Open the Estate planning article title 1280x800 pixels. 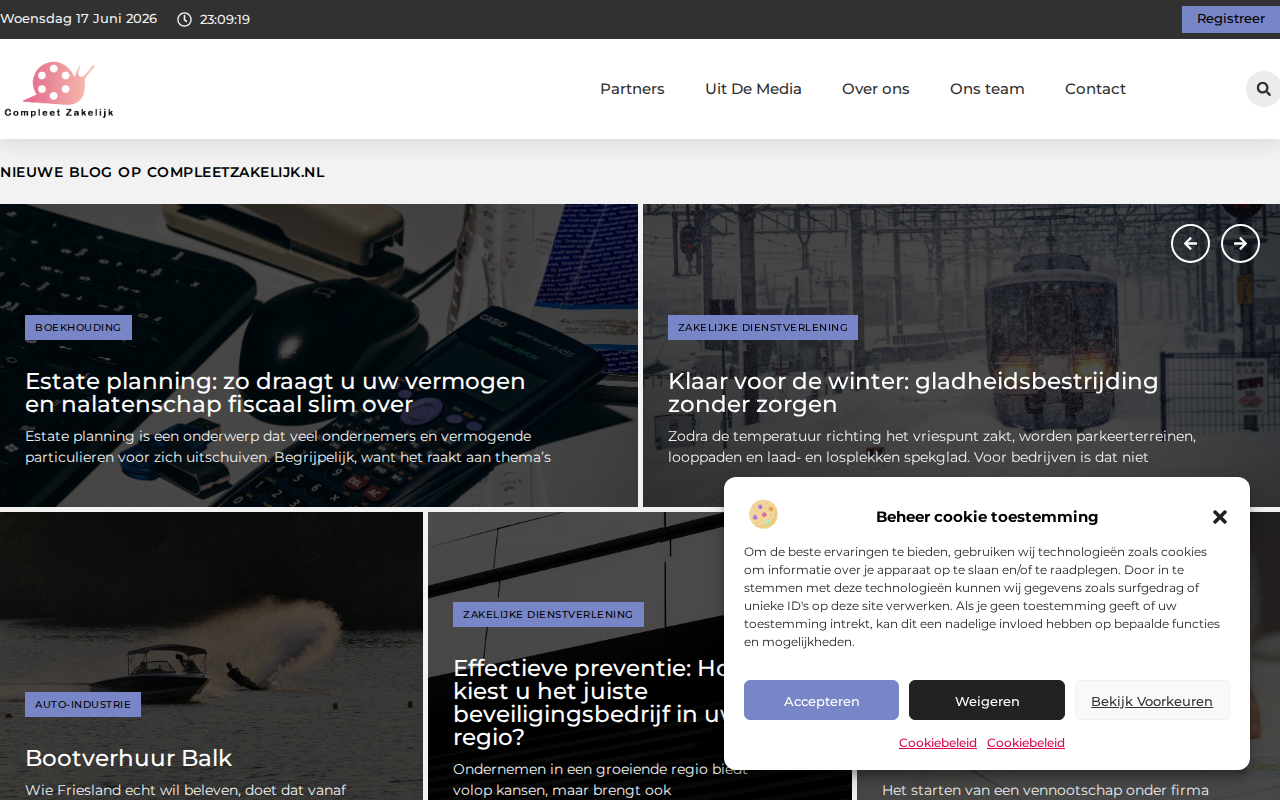275,393
